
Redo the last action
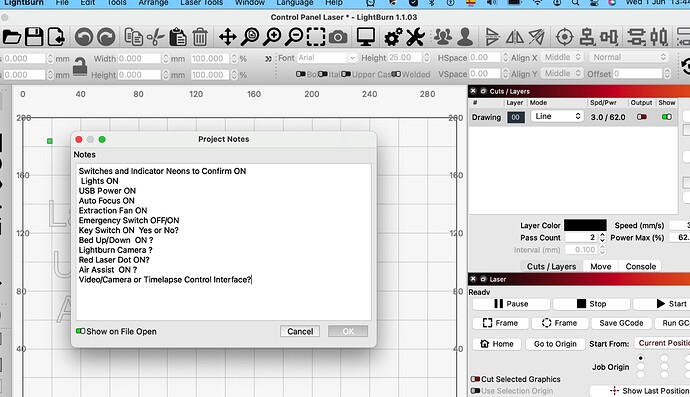(x=106, y=37)
